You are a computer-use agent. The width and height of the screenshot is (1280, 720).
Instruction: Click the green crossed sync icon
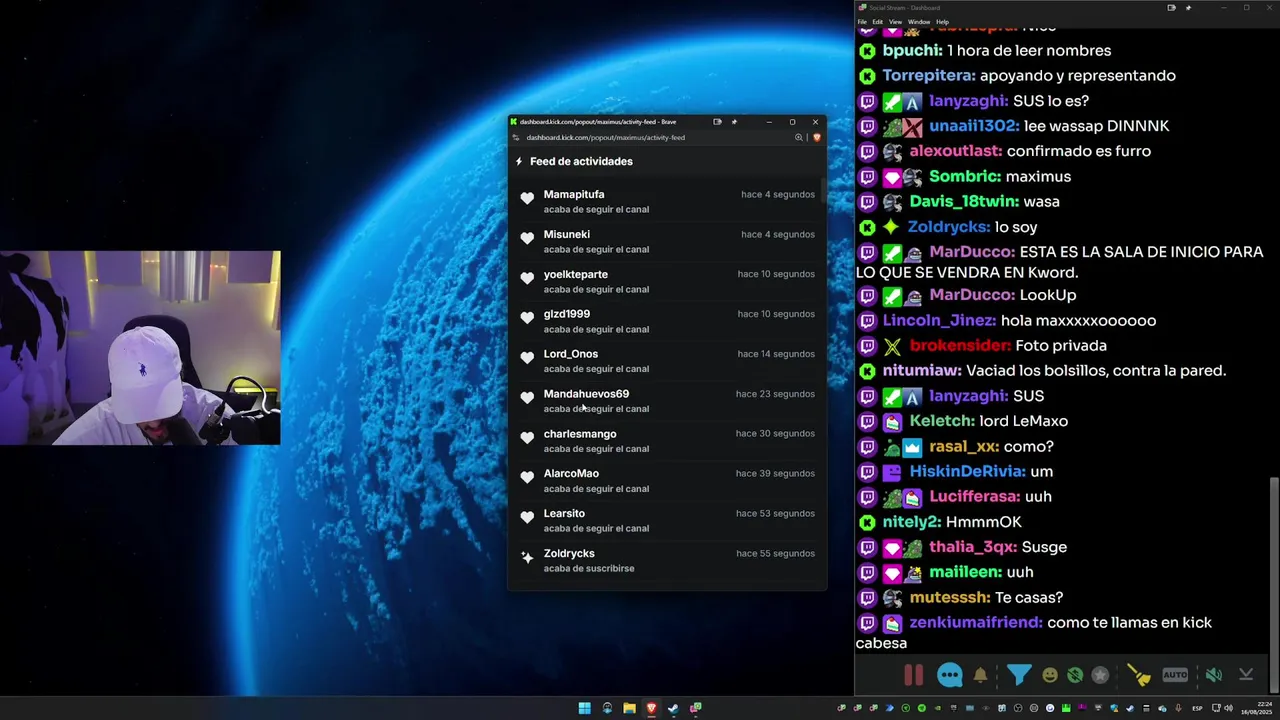click(x=1075, y=675)
